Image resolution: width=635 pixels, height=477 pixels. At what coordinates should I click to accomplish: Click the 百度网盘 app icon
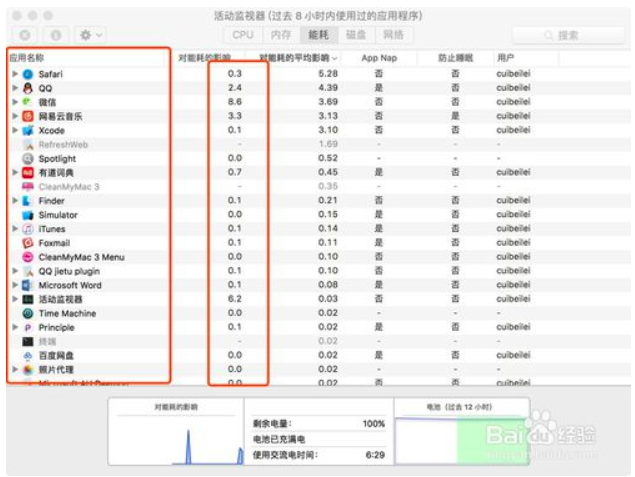pos(28,356)
